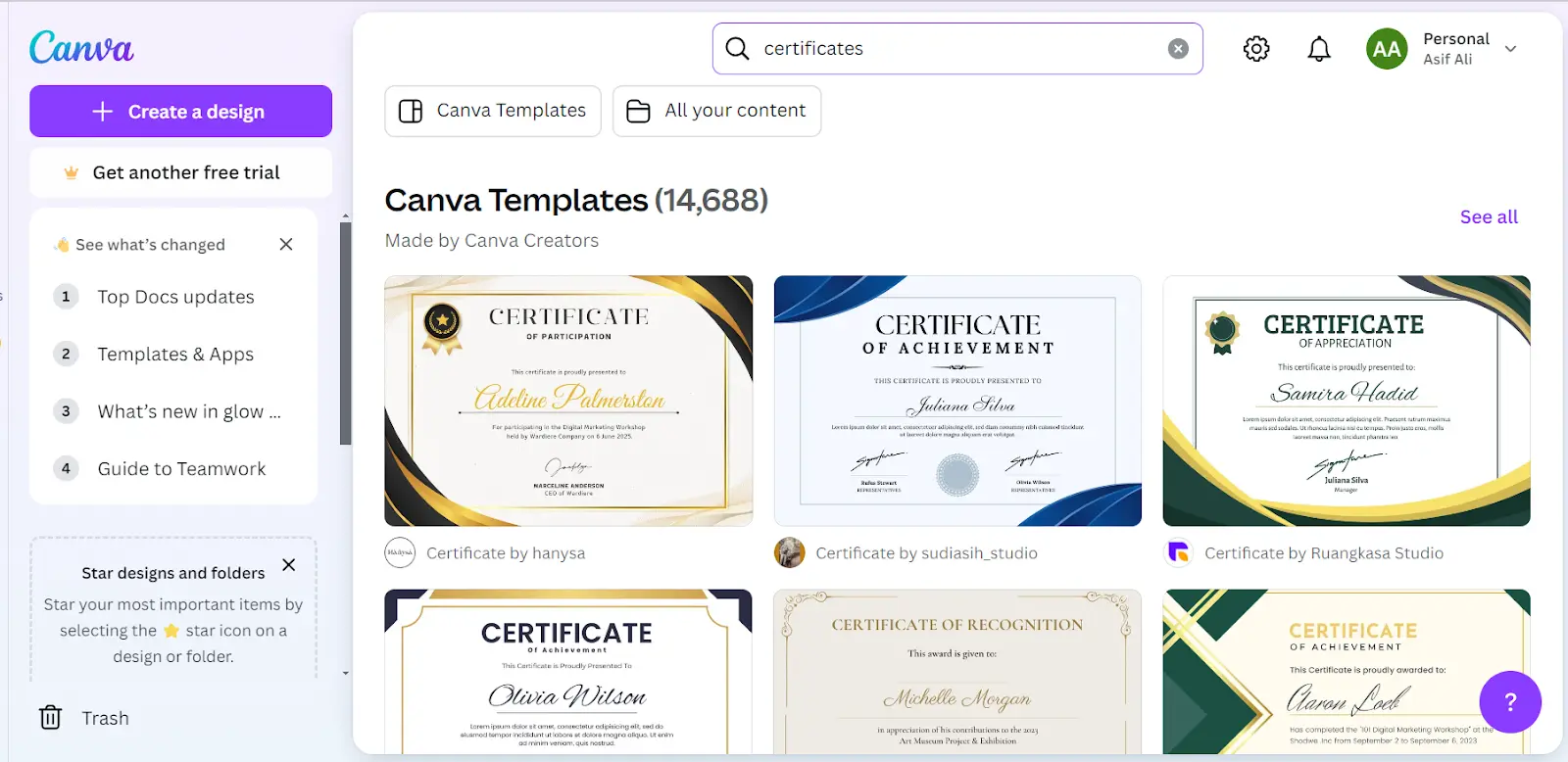Image resolution: width=1568 pixels, height=762 pixels.
Task: Open the green Certificate of Appreciation template
Action: (x=1347, y=401)
